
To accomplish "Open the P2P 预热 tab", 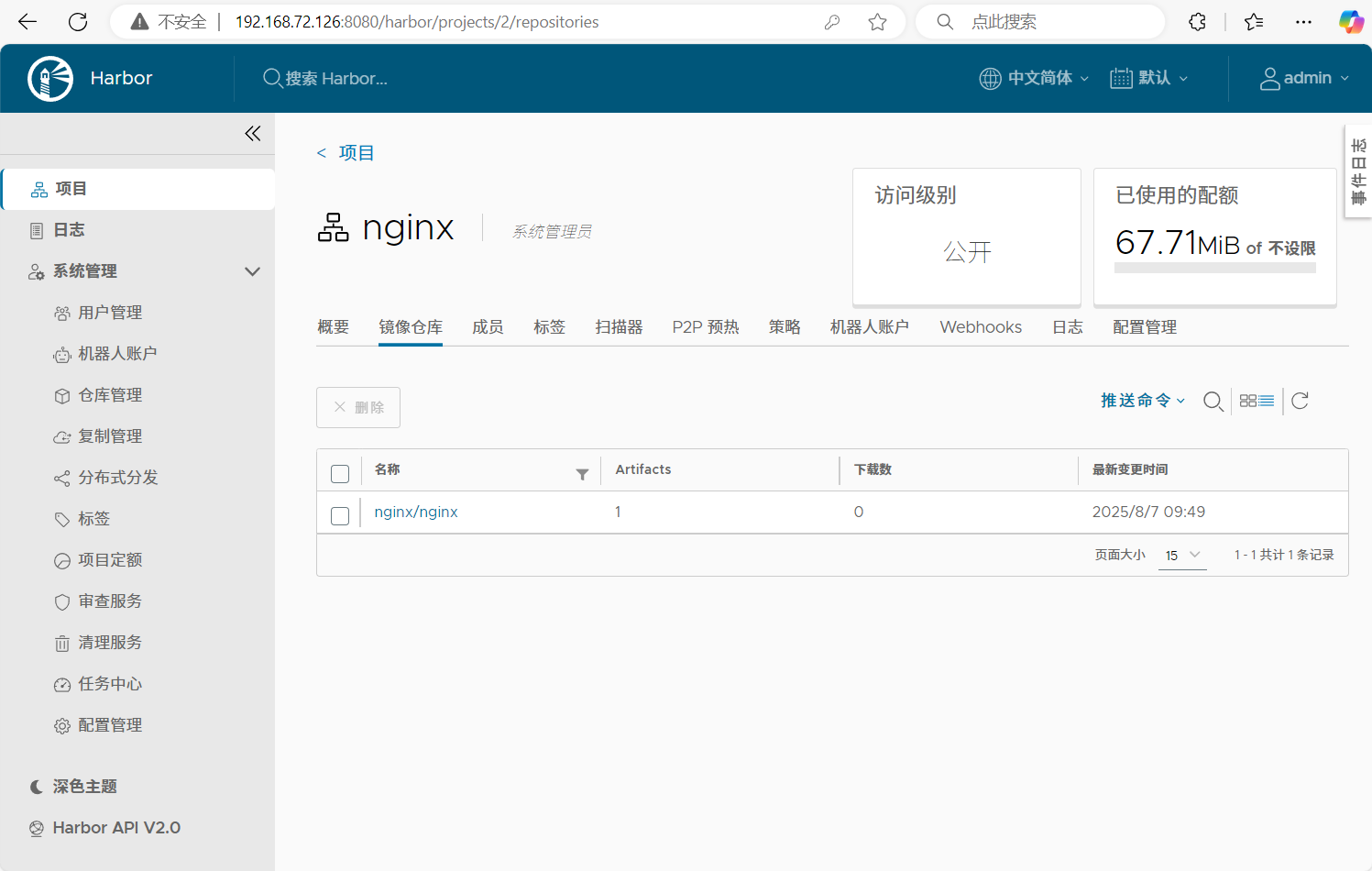I will tap(706, 327).
